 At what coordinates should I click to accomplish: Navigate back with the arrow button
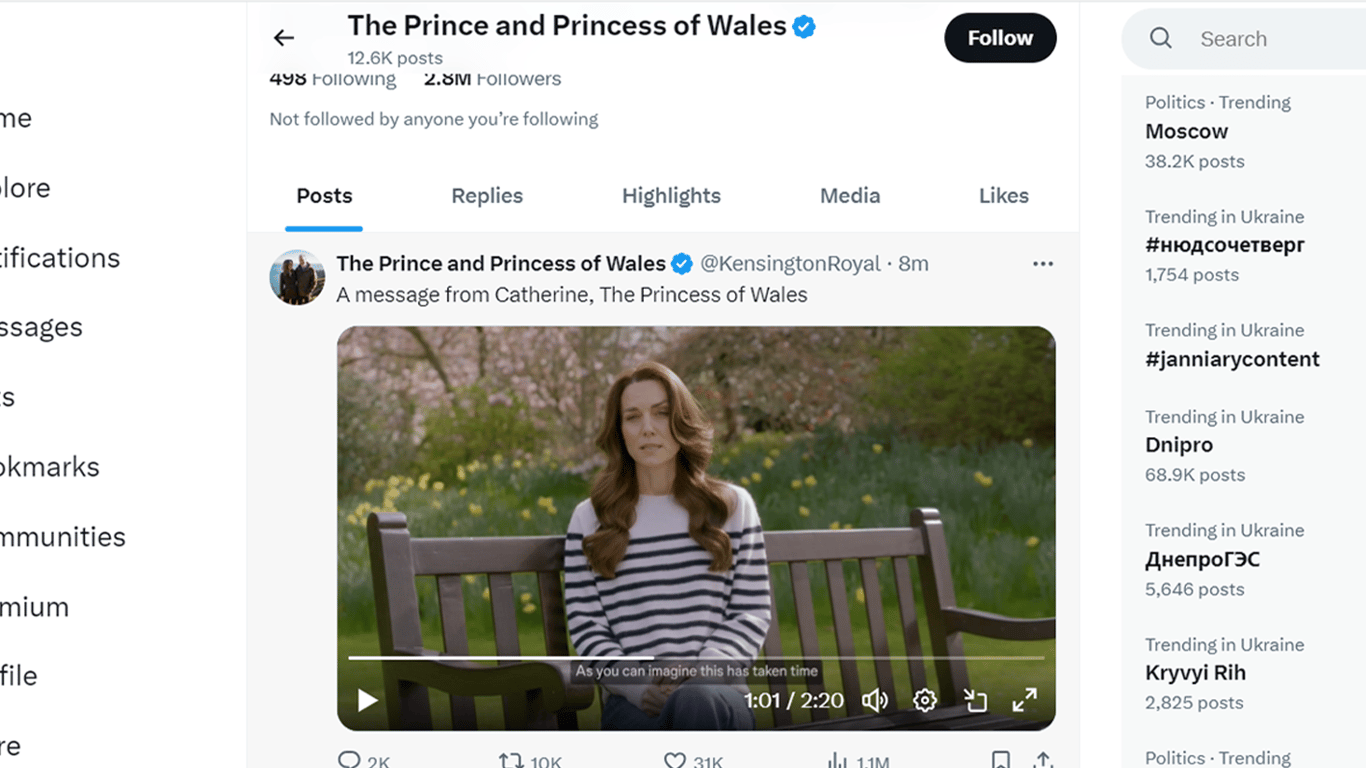[283, 37]
